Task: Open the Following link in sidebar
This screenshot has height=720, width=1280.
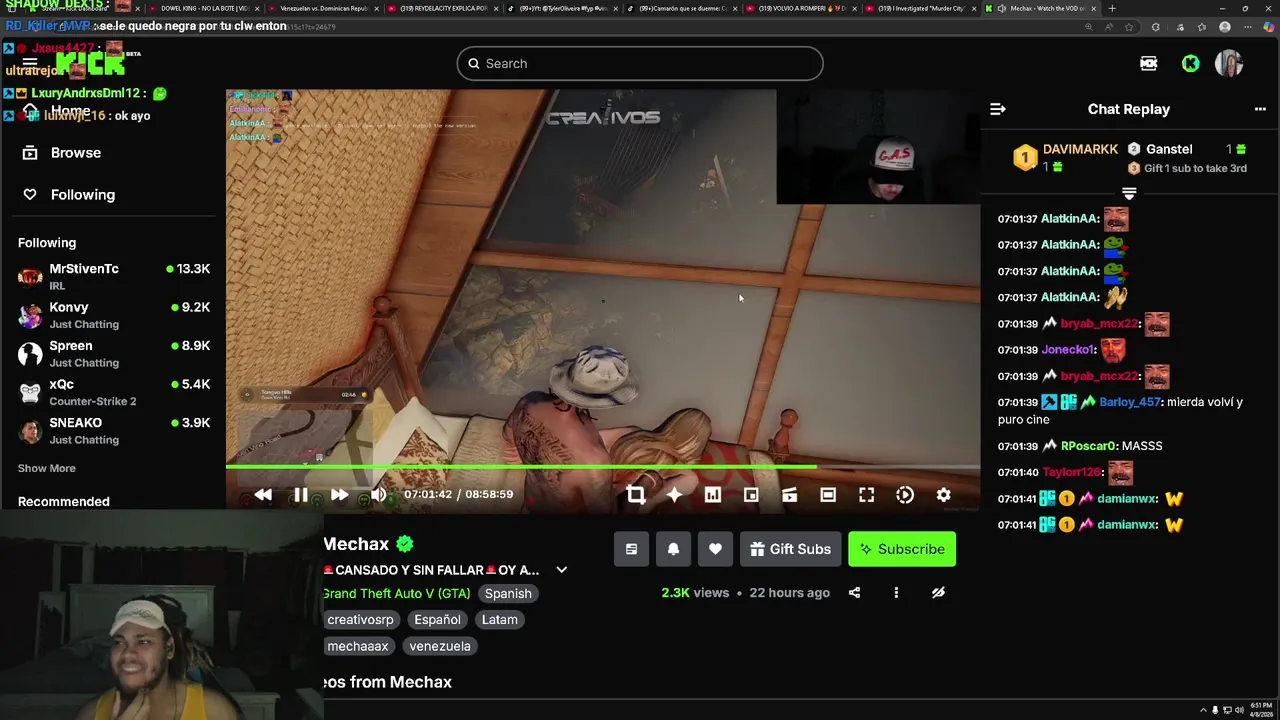Action: pyautogui.click(x=83, y=195)
